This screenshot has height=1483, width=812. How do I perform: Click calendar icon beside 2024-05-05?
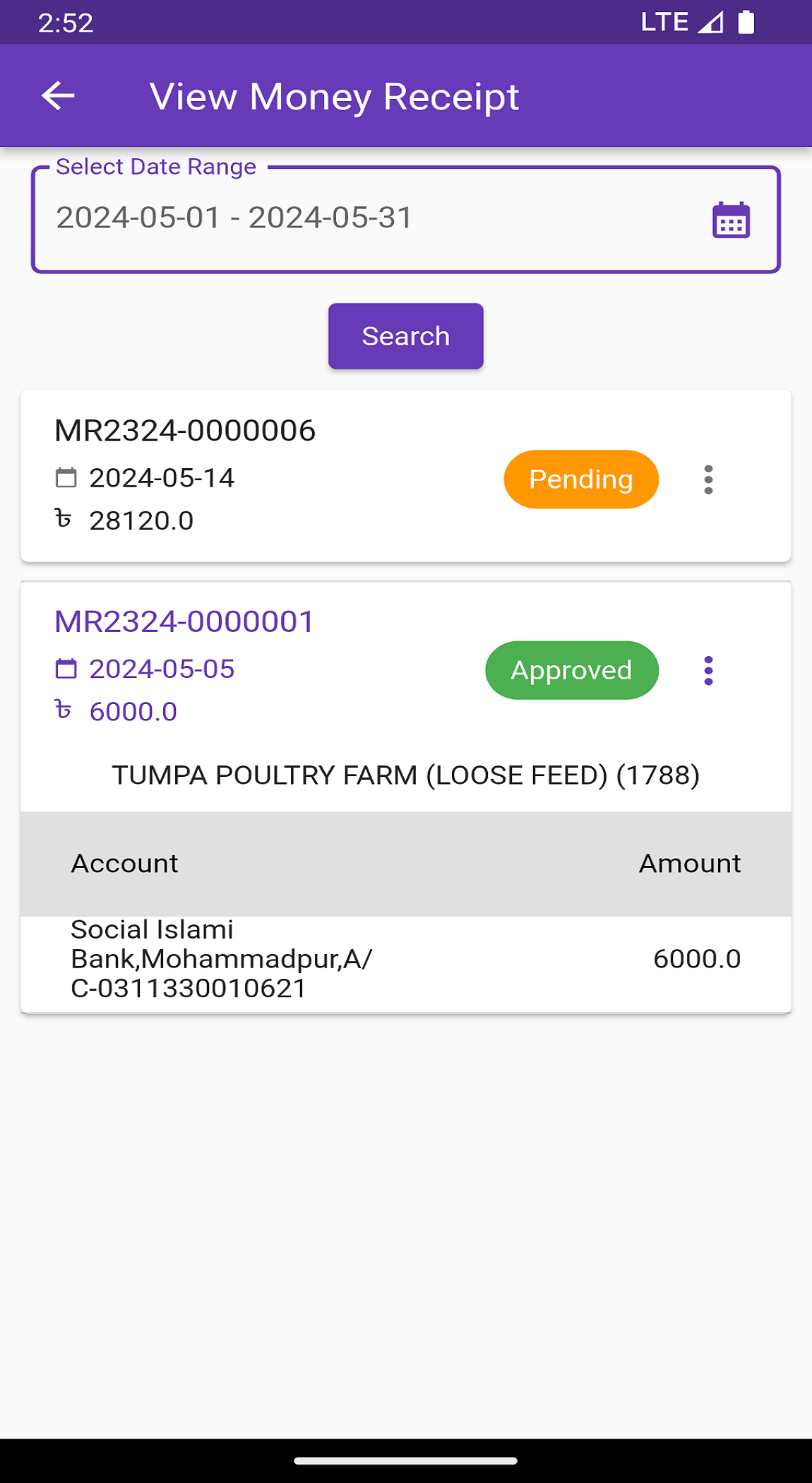point(66,669)
